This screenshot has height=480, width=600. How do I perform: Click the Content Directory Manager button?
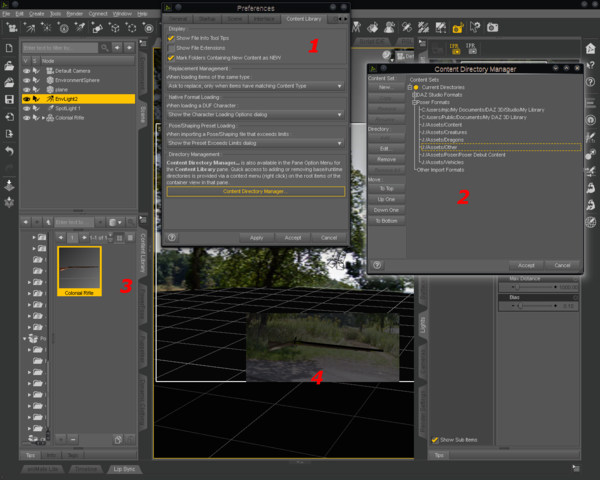click(255, 191)
